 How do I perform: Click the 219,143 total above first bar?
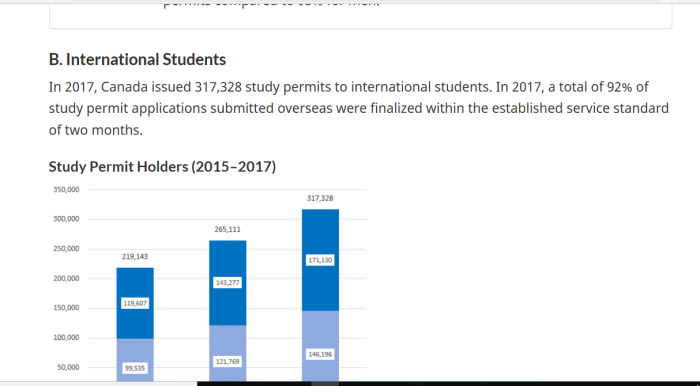pyautogui.click(x=135, y=257)
